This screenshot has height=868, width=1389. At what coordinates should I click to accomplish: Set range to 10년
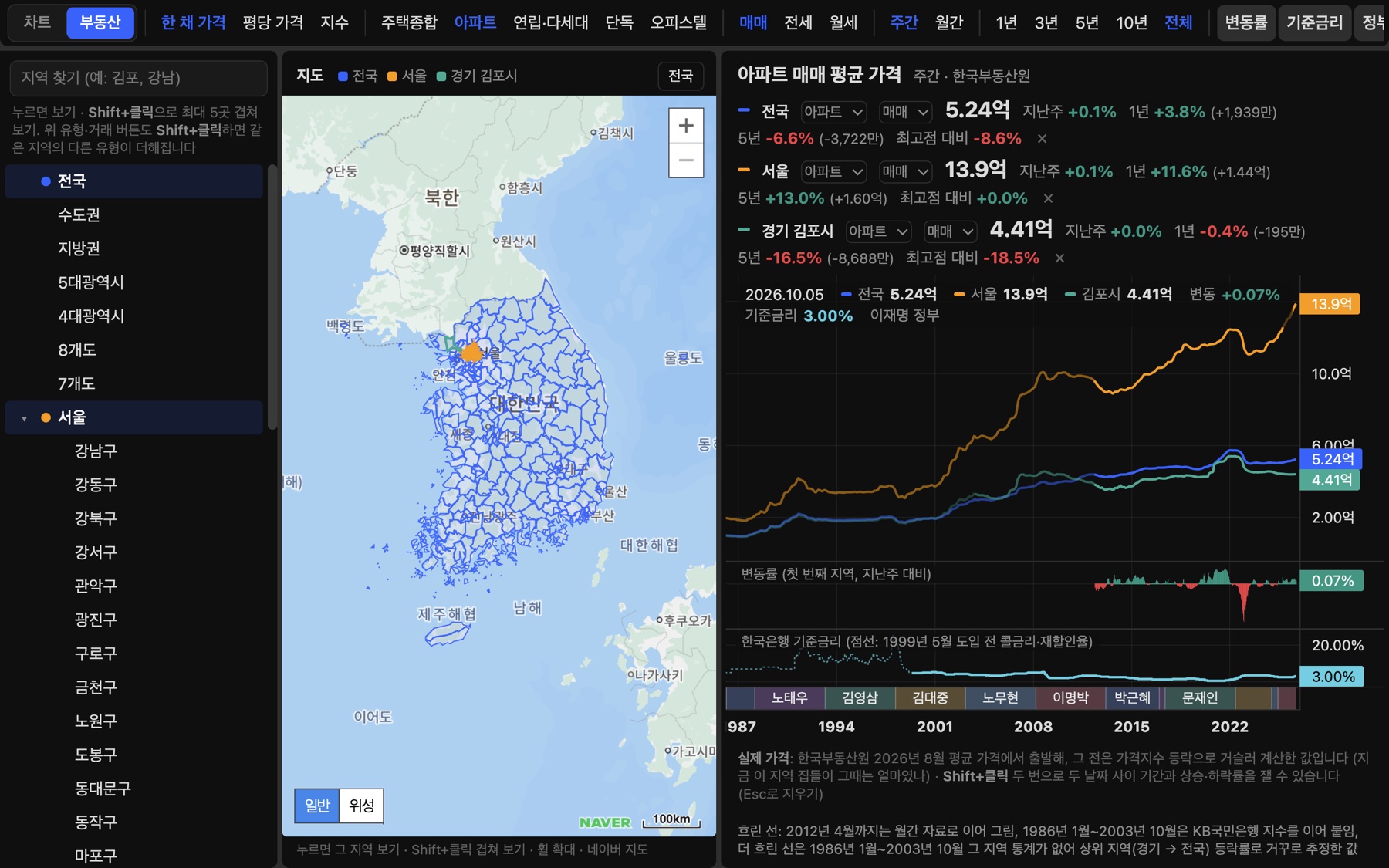tap(1131, 22)
